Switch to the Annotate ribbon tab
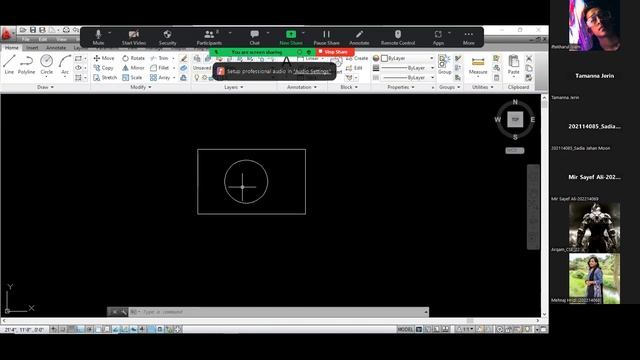Screen dimensions: 640x360 56,47
